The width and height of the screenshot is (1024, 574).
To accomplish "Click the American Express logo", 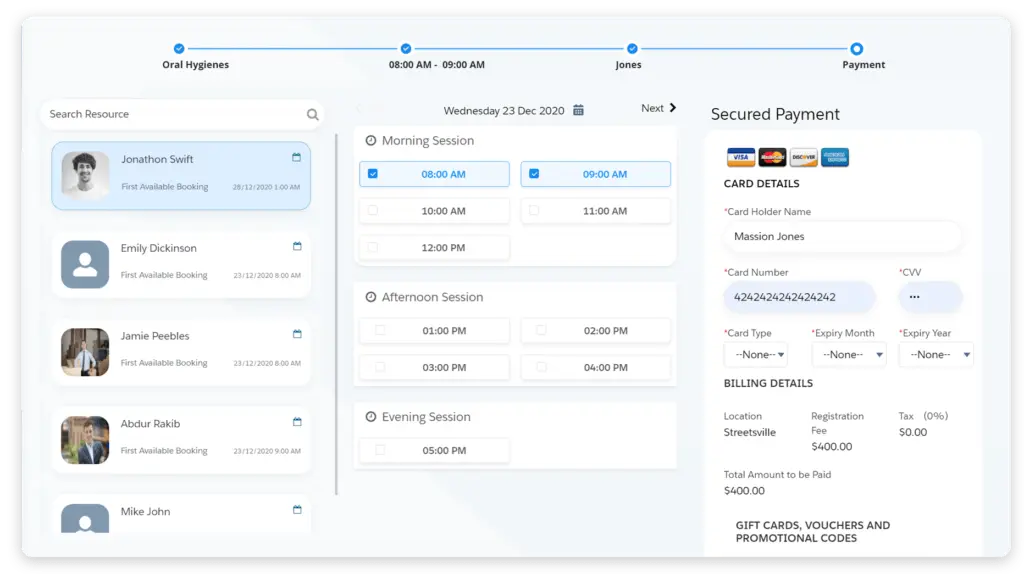I will point(835,157).
